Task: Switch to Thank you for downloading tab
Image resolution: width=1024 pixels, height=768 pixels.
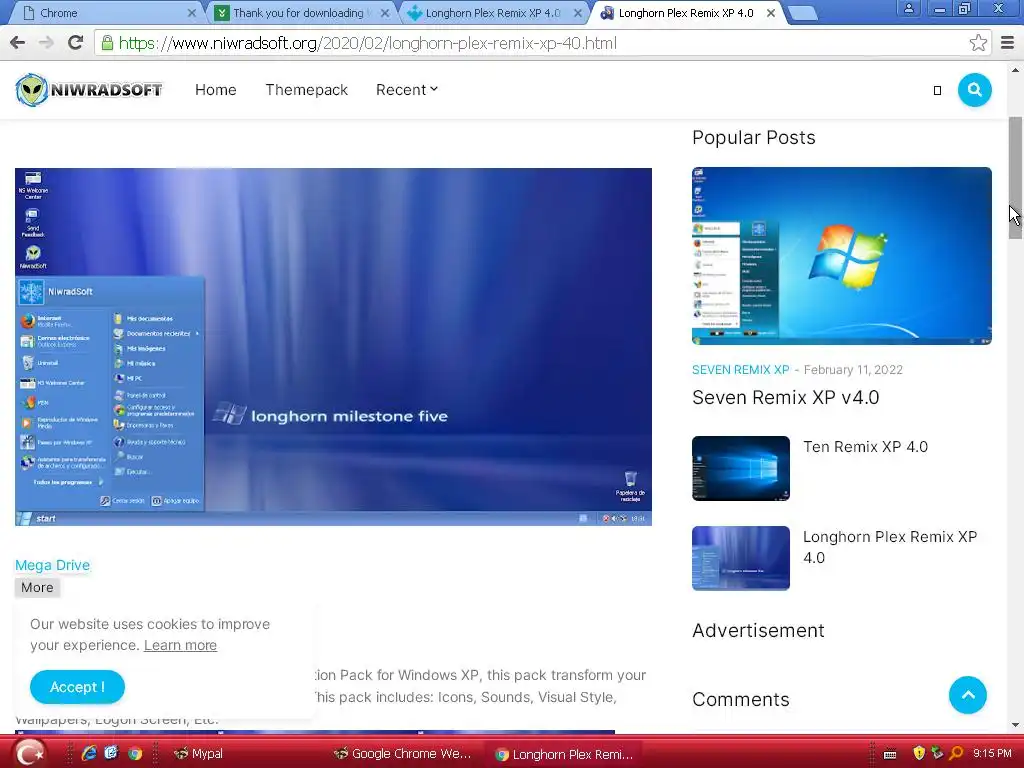Action: click(x=298, y=13)
